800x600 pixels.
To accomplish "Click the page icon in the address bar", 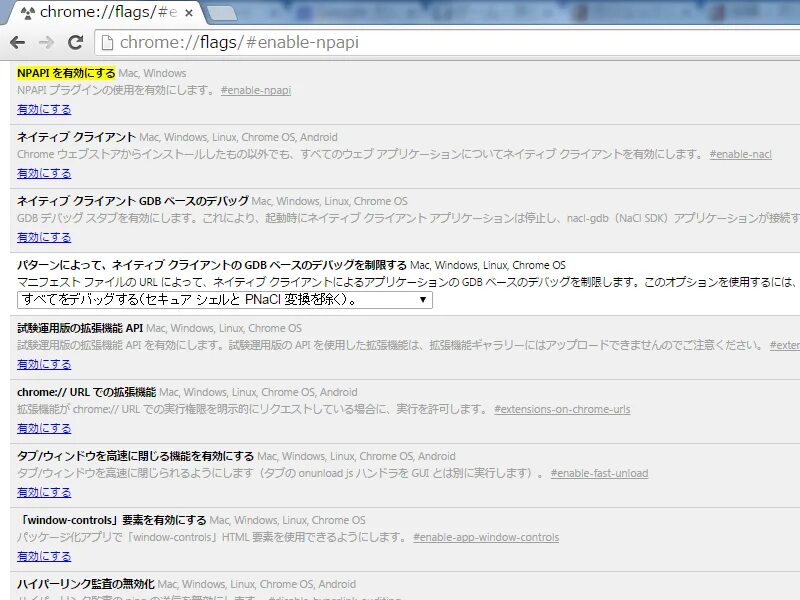I will click(x=107, y=42).
